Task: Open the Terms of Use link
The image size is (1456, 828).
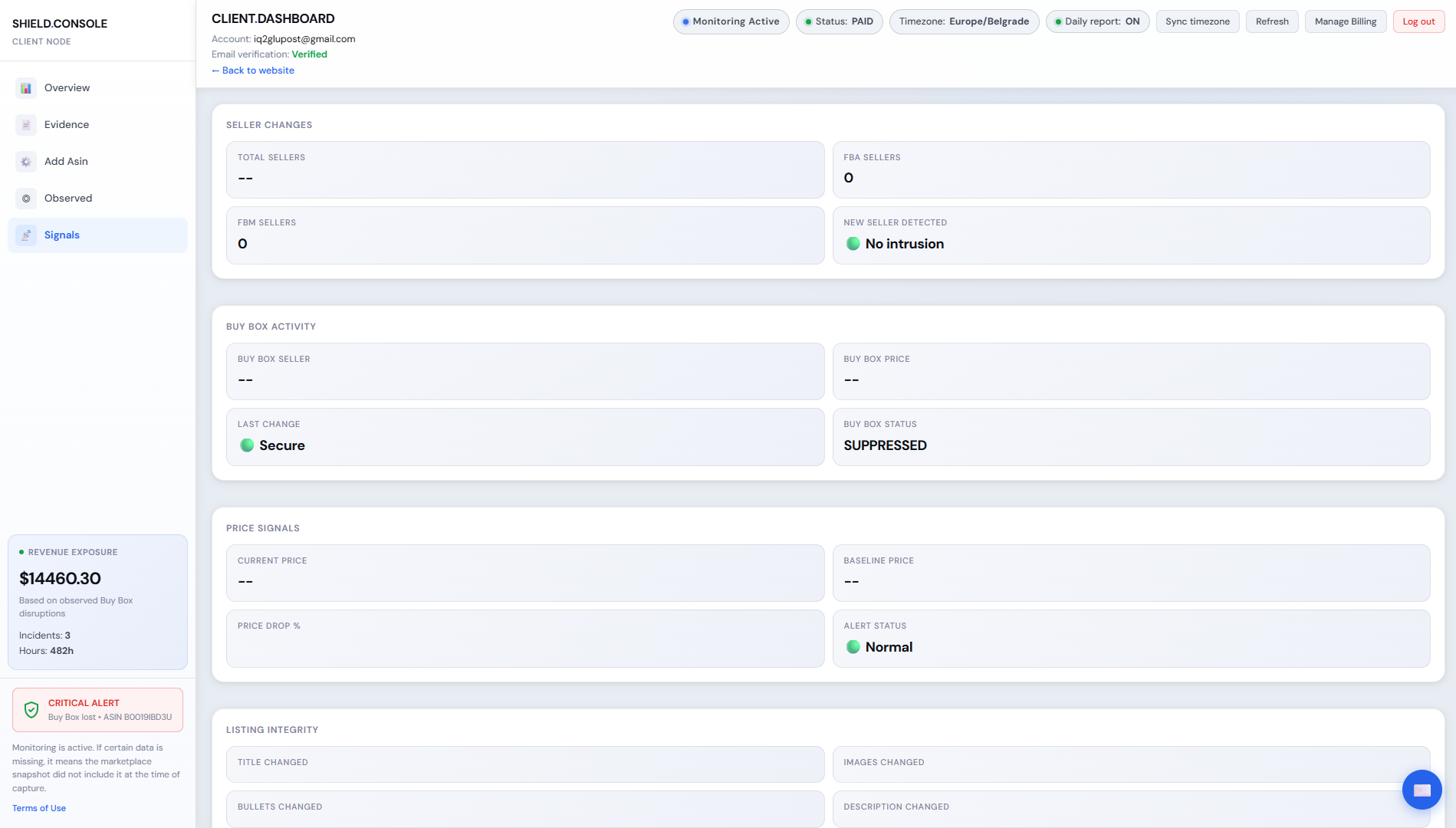Action: (39, 808)
